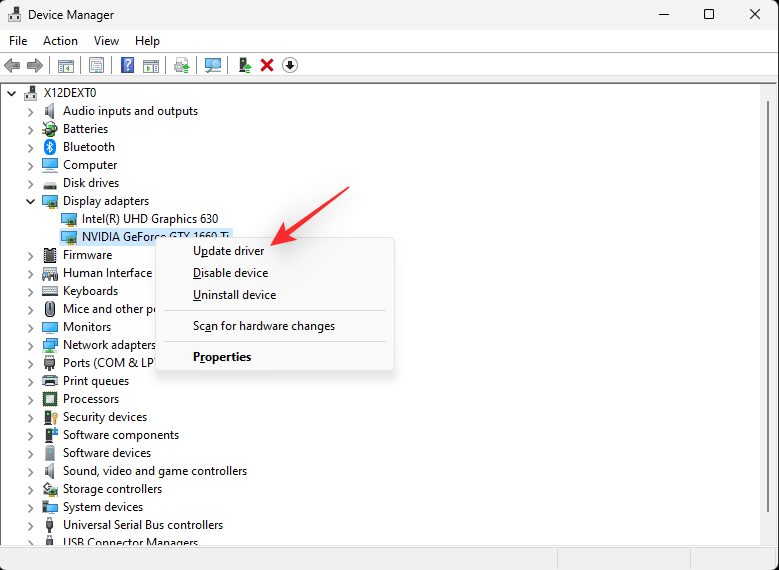779x570 pixels.
Task: Open the Action menu
Action: pos(60,41)
